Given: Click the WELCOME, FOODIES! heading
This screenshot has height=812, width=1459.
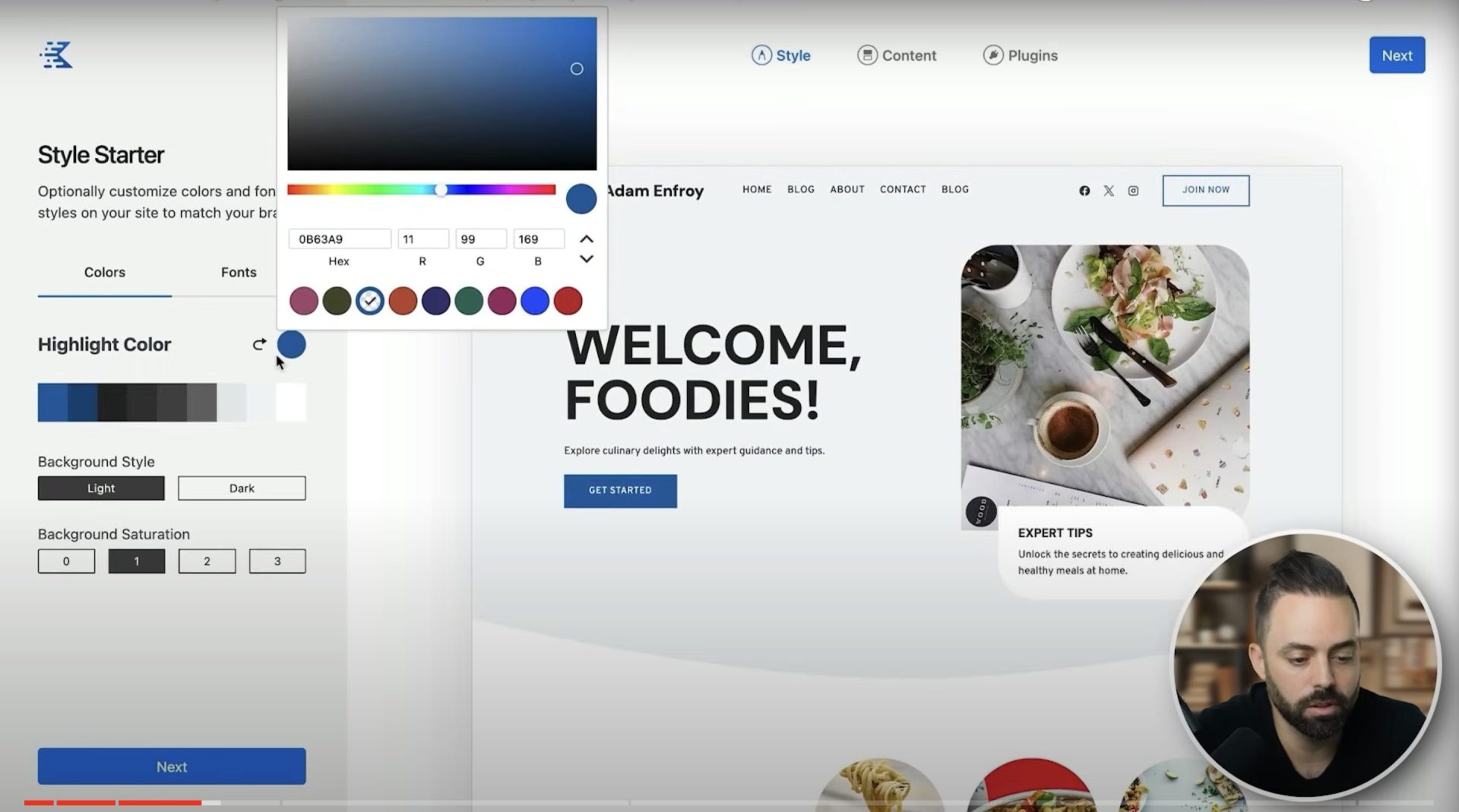Looking at the screenshot, I should point(713,372).
